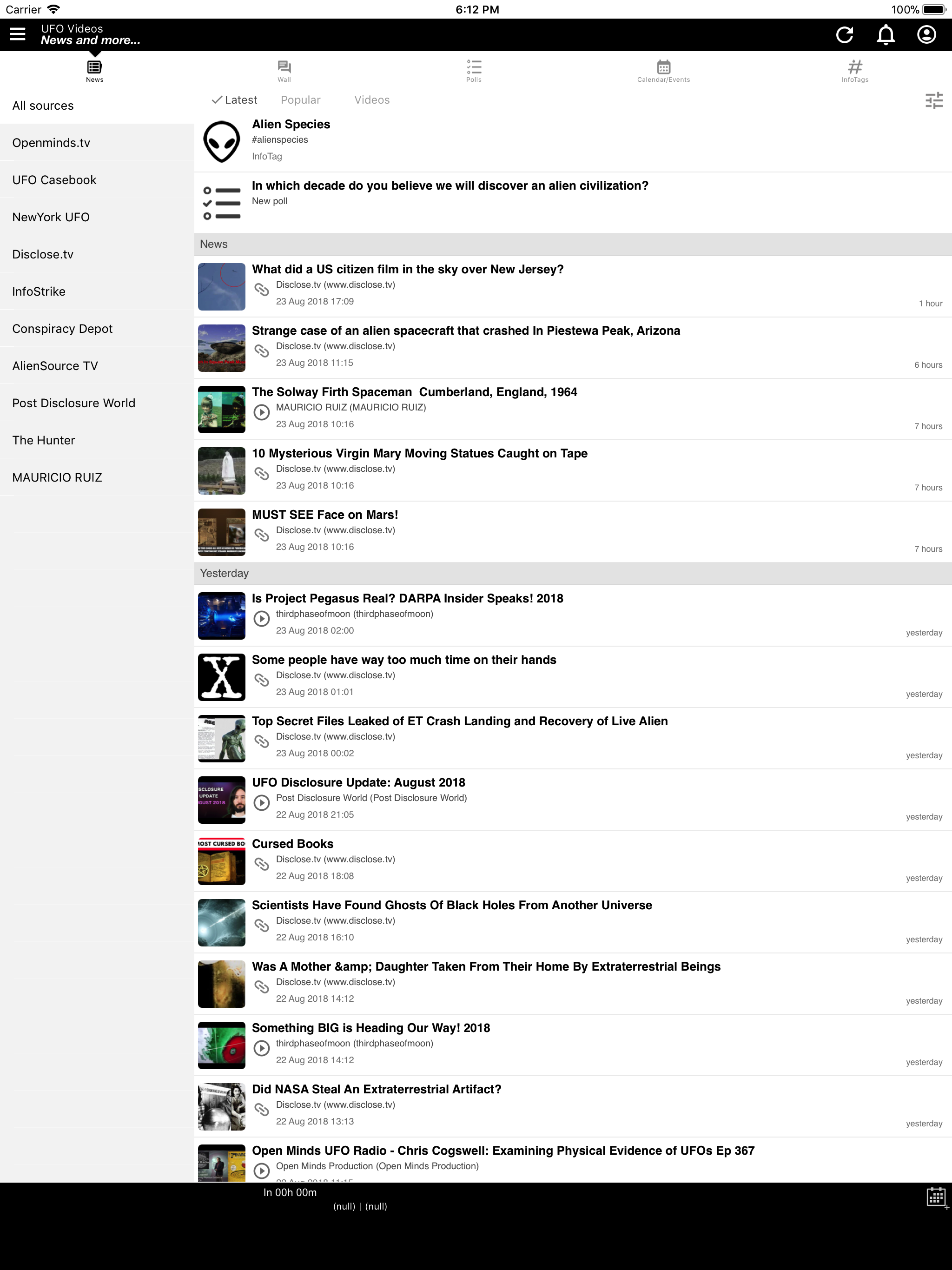This screenshot has height=1270, width=952.
Task: Select the Latest sort option
Action: [x=234, y=100]
